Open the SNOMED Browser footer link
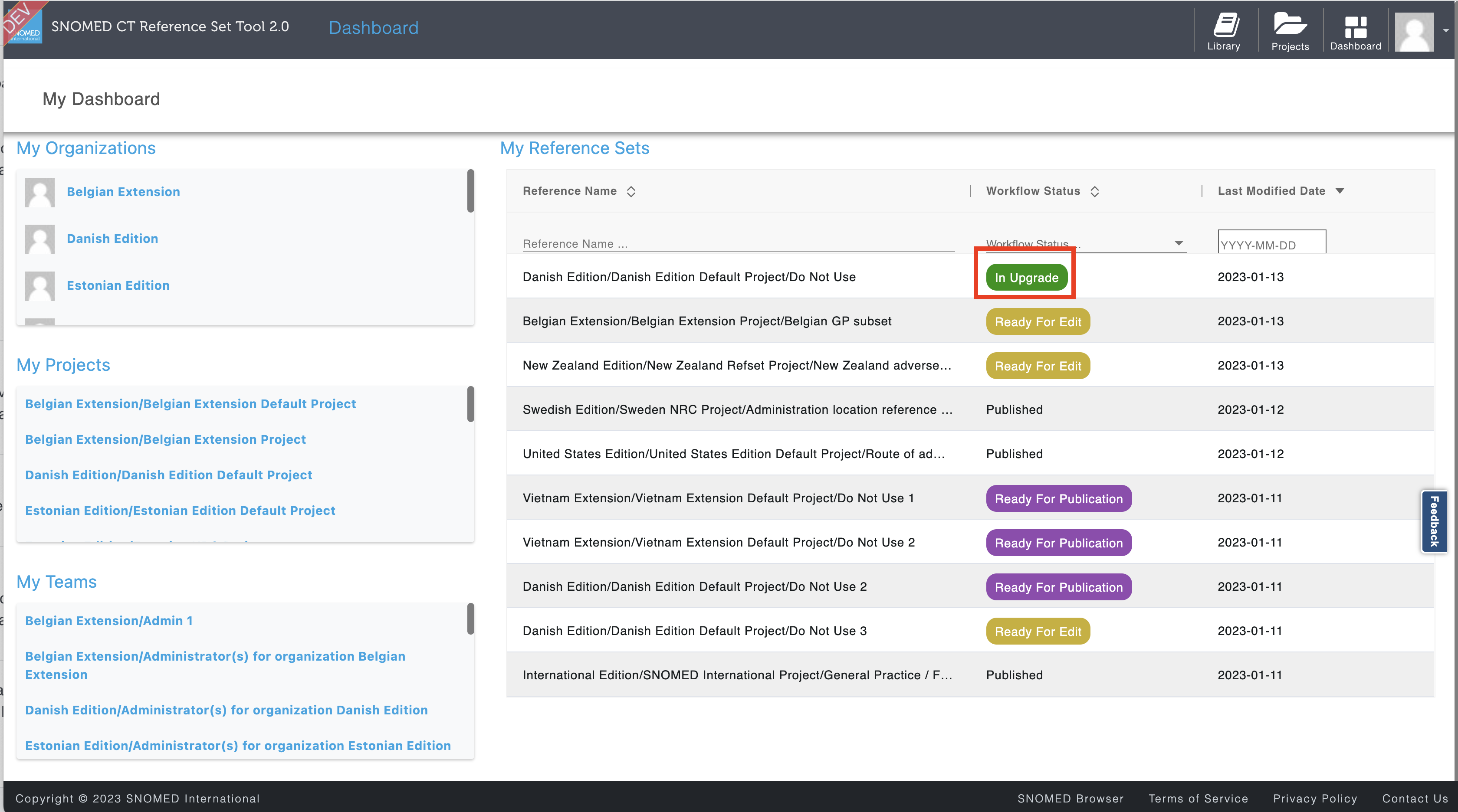This screenshot has height=812, width=1458. (x=1071, y=799)
